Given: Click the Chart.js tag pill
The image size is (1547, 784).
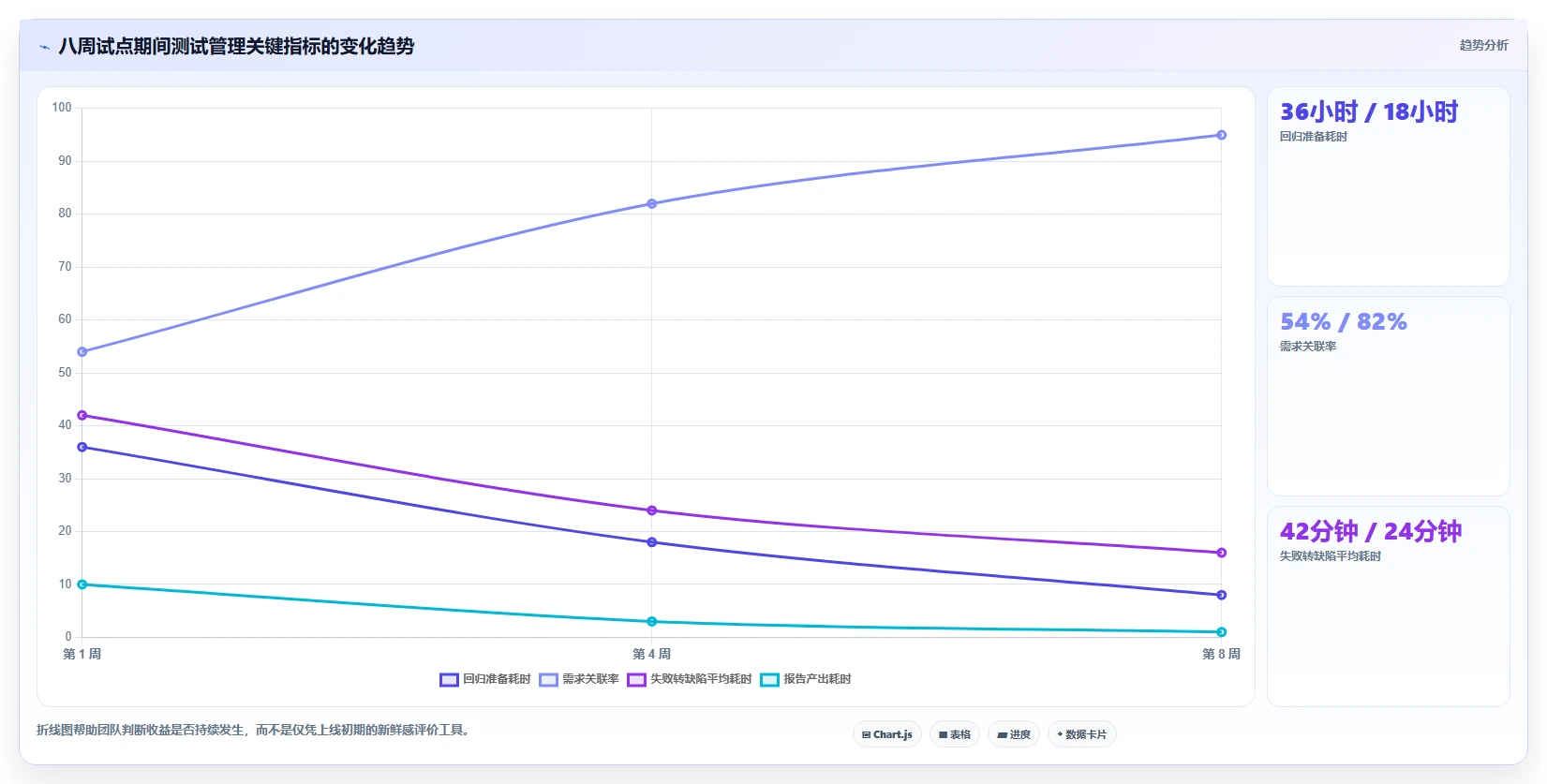Looking at the screenshot, I should click(x=887, y=734).
